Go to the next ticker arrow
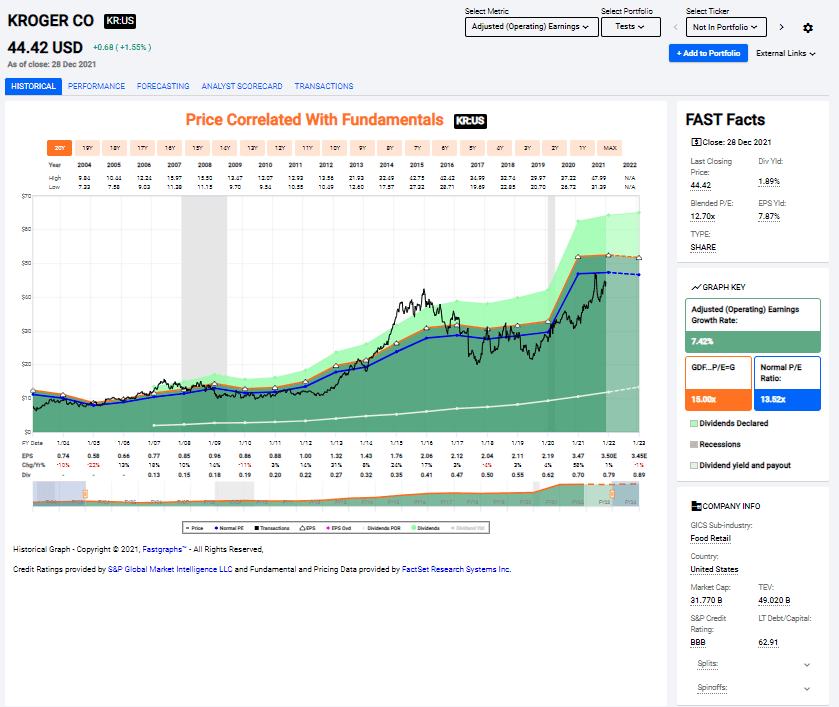839x707 pixels. click(x=782, y=27)
